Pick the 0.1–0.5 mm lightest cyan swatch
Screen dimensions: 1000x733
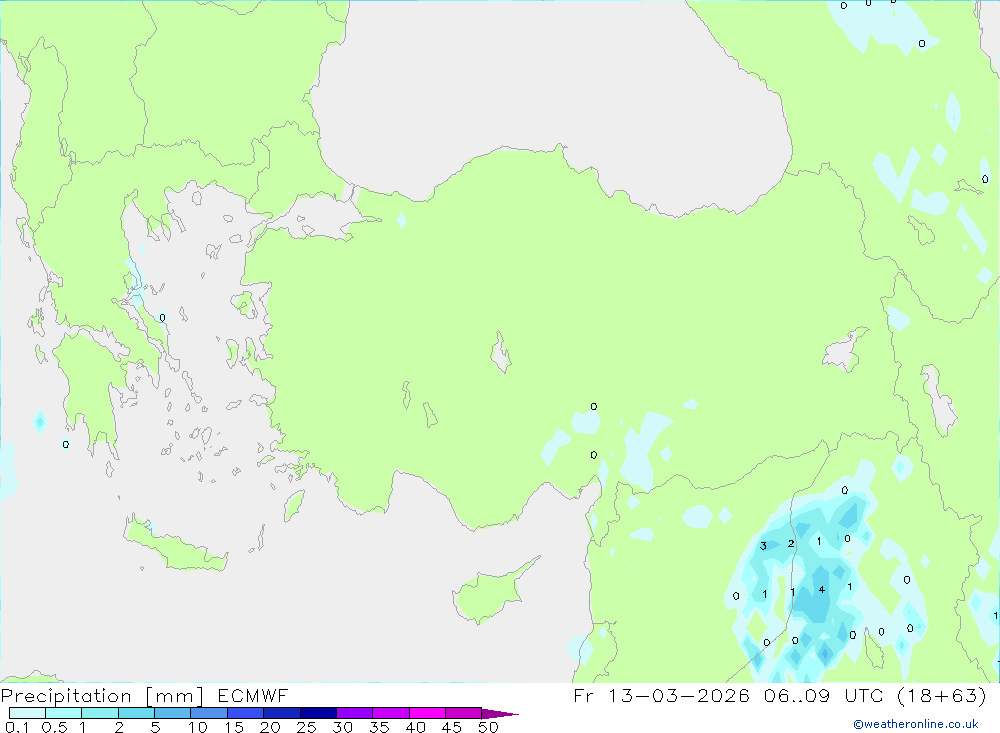(x=27, y=713)
